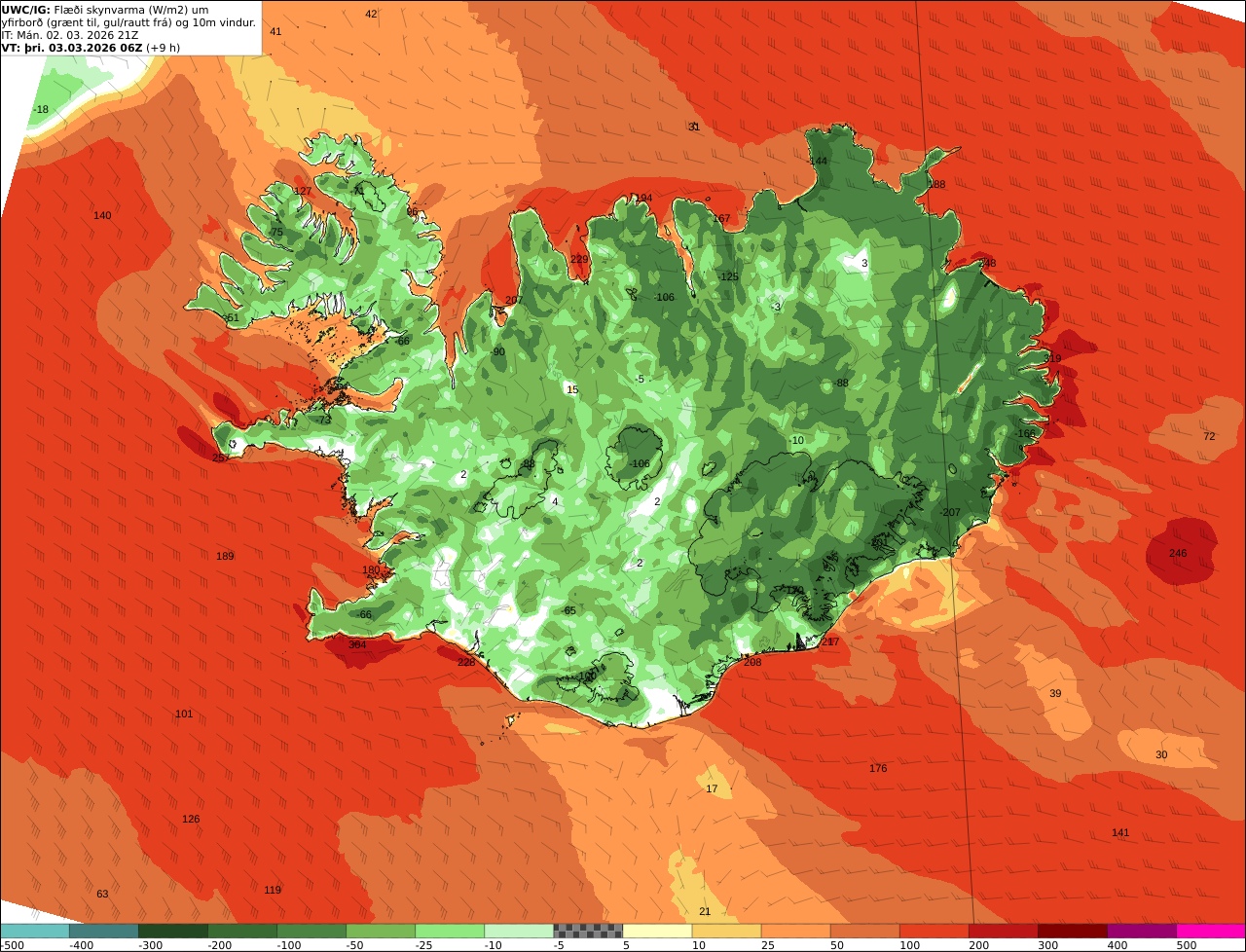Click the map value '42' at top edge

[x=371, y=14]
